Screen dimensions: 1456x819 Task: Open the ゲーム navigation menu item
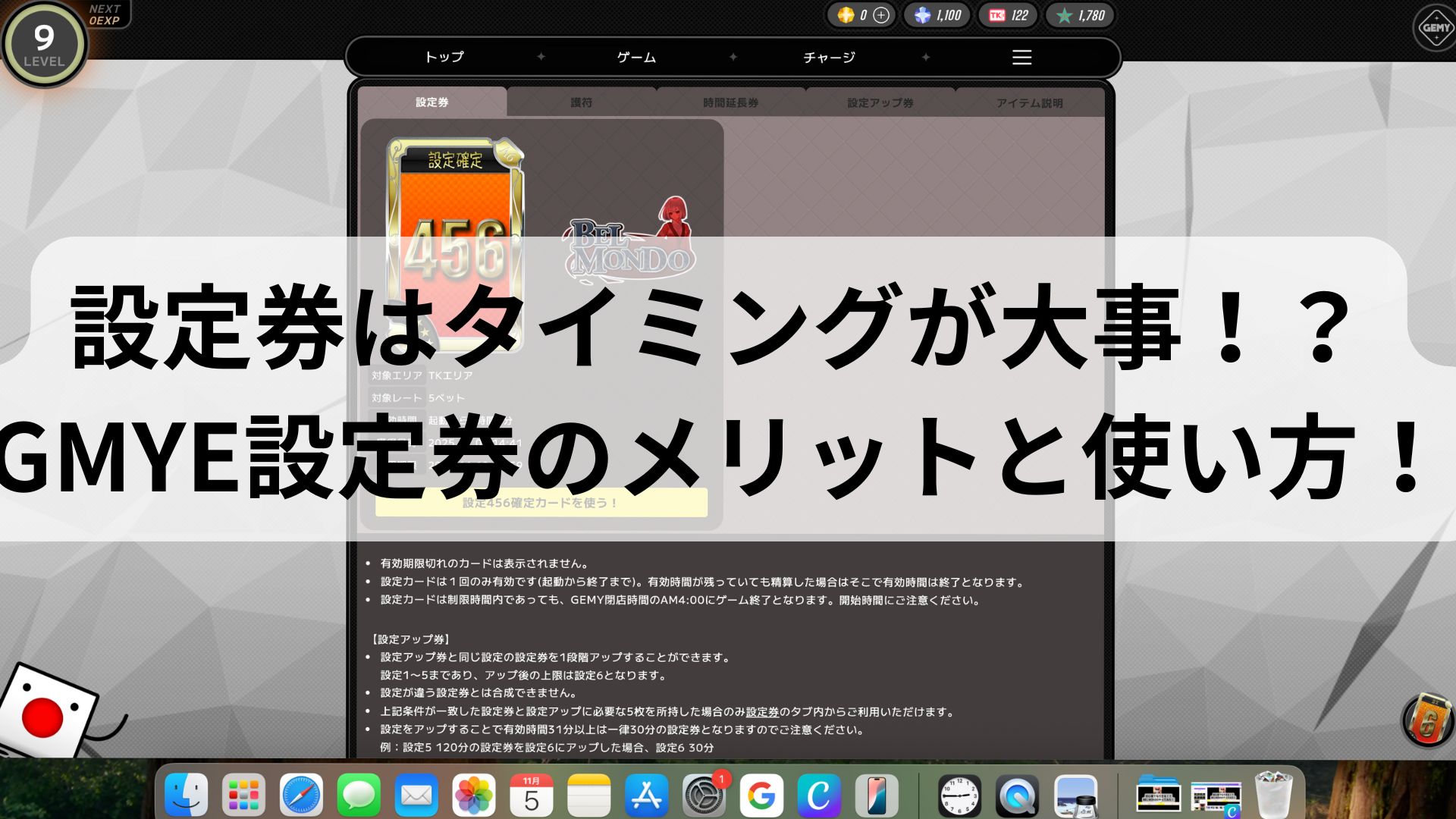(x=636, y=58)
